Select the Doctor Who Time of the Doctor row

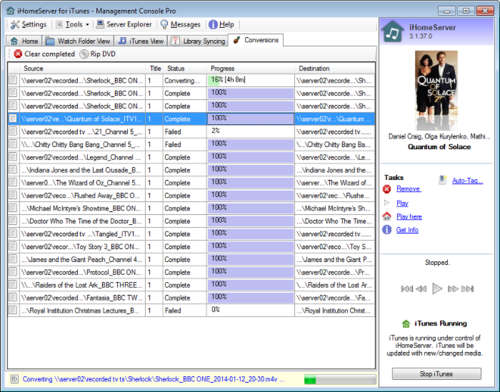click(82, 221)
